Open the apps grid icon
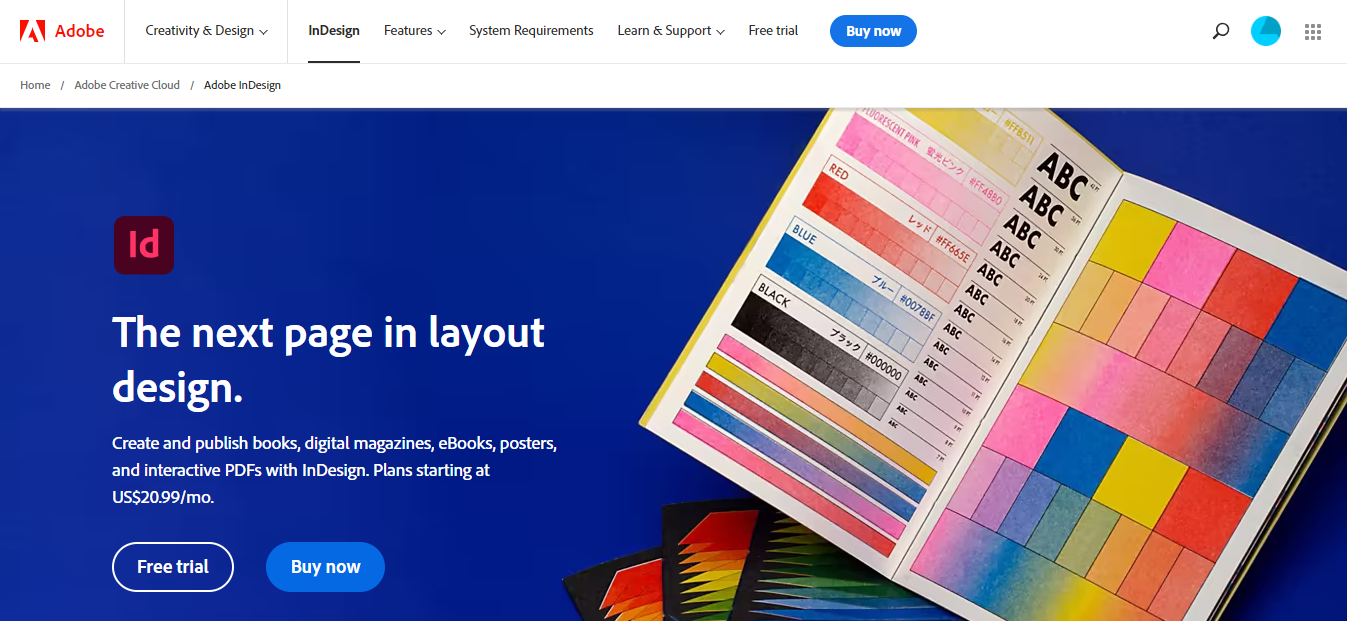 [1312, 31]
